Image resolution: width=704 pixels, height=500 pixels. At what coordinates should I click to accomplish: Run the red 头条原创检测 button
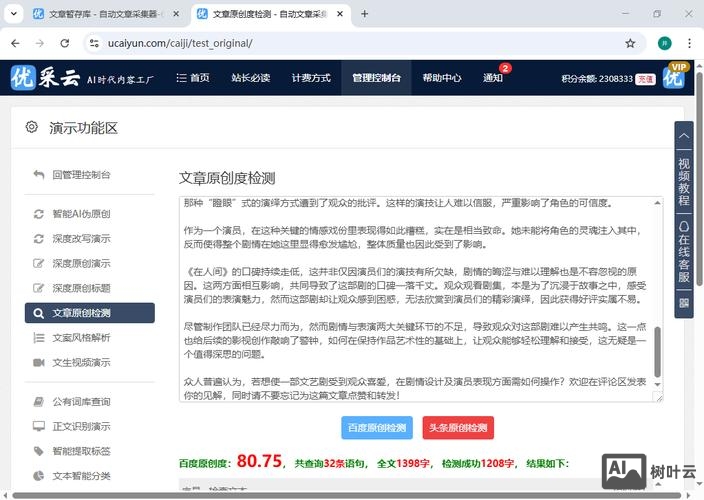458,428
